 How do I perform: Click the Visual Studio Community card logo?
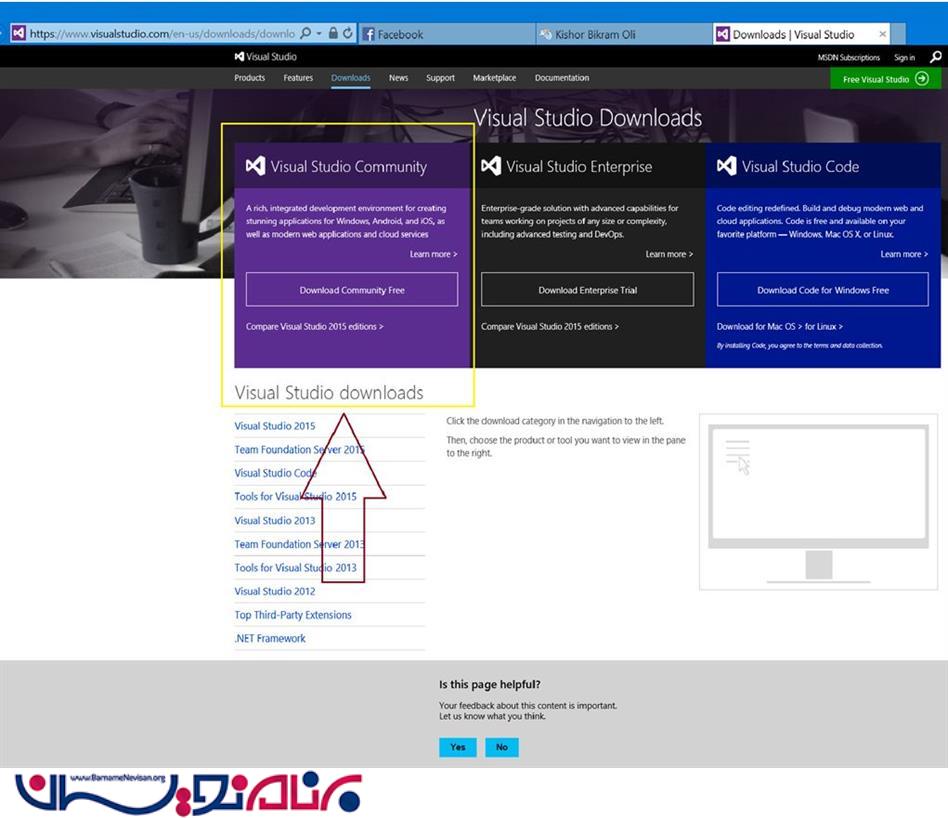click(255, 166)
